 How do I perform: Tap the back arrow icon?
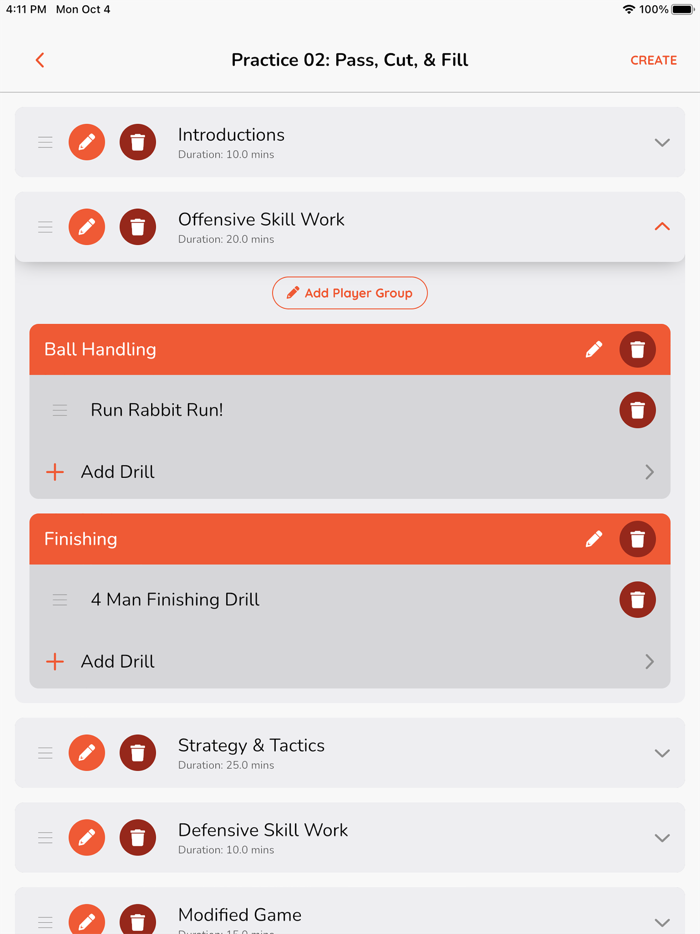[x=40, y=60]
